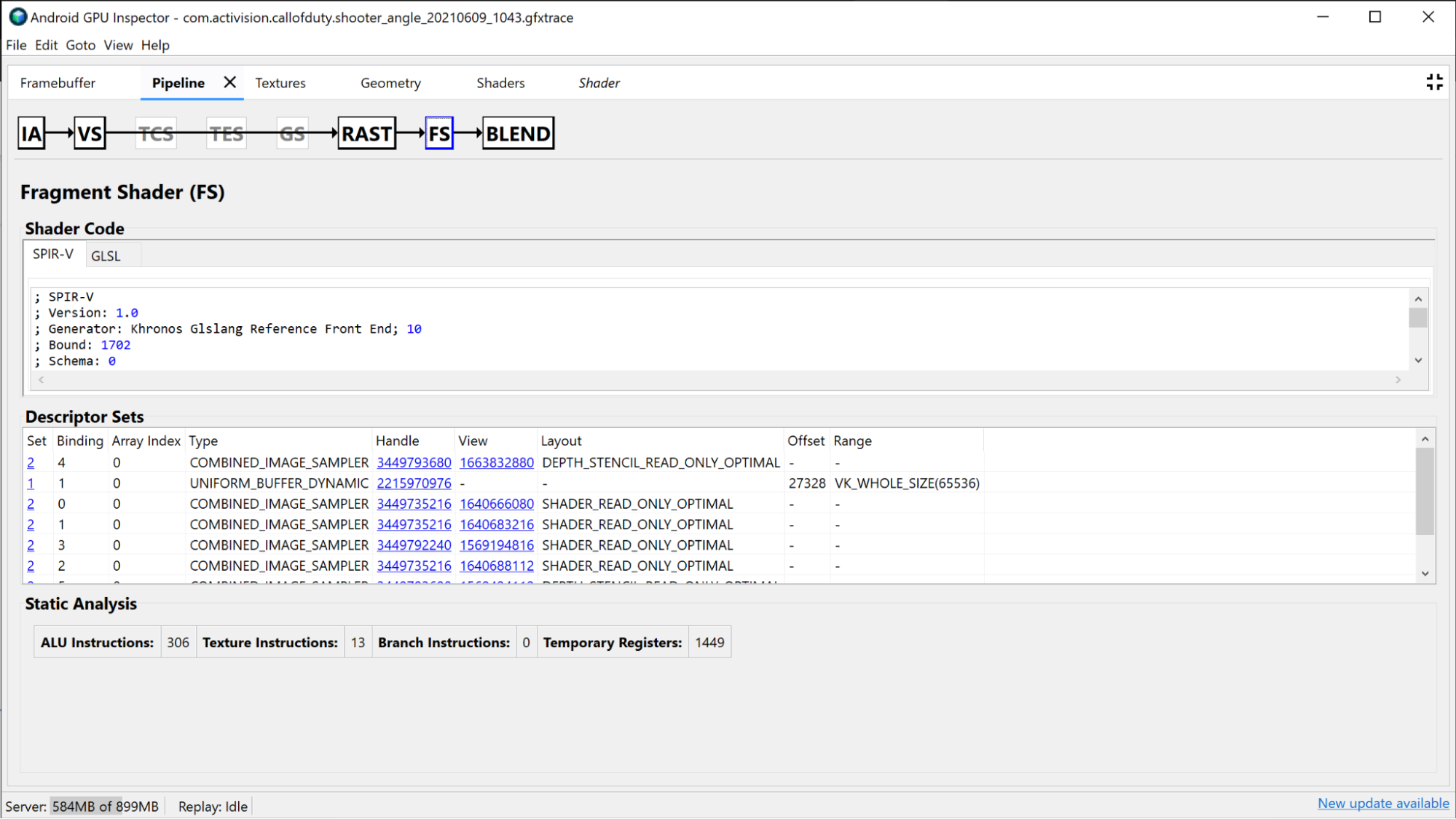Switch to the SPIR-V shader code tab
1456x819 pixels.
[53, 254]
